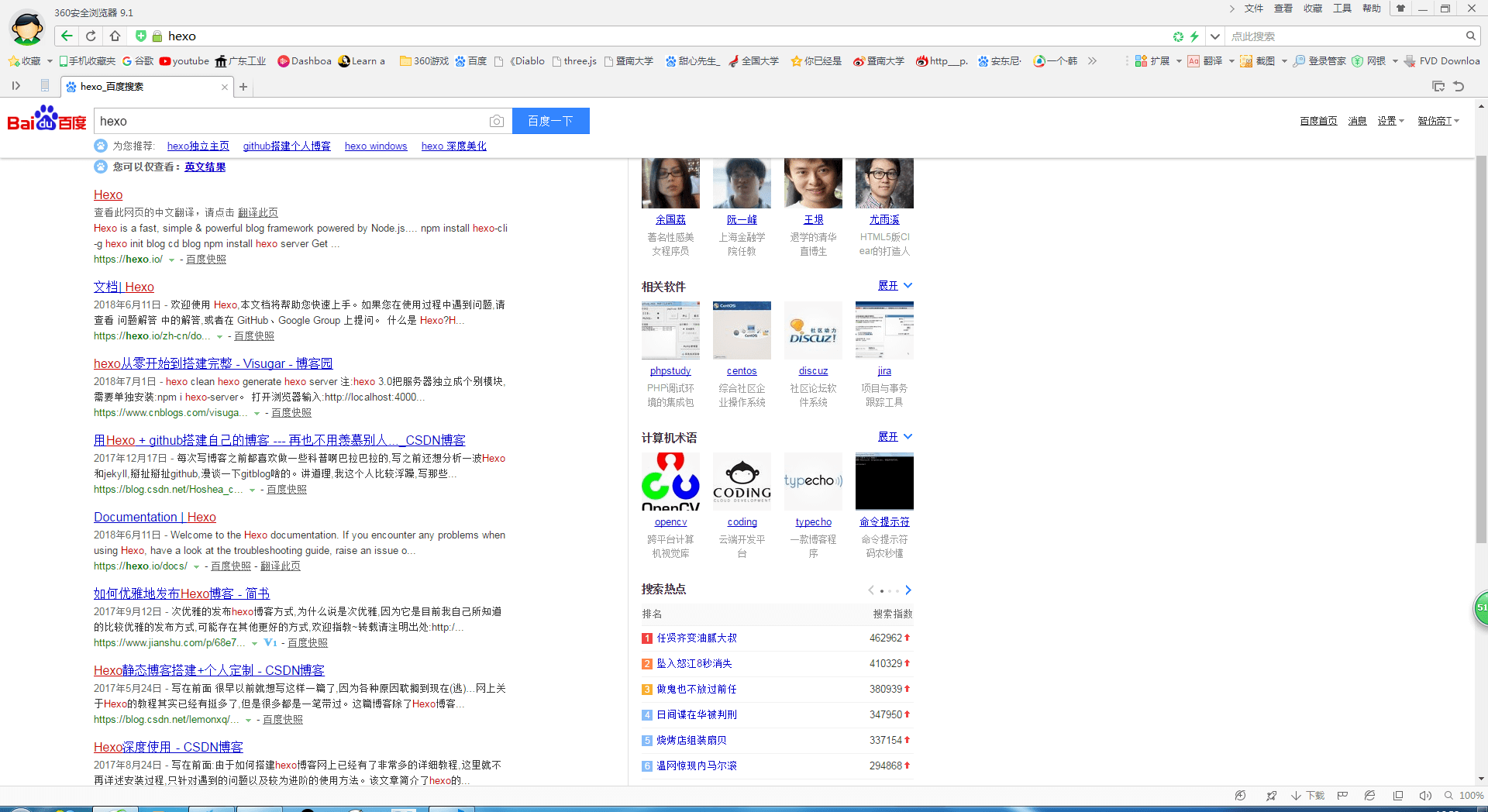The width and height of the screenshot is (1488, 812).
Task: Open Baidu 设置 settings dropdown
Action: [x=1390, y=121]
